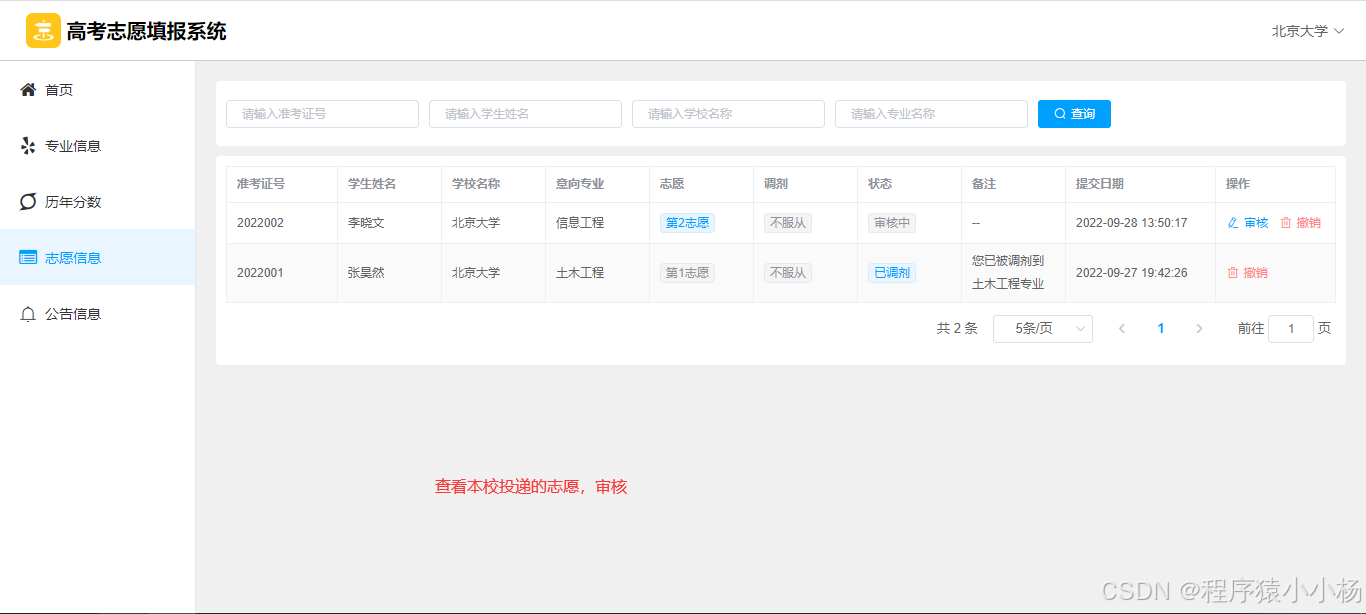This screenshot has height=614, width=1366.
Task: Click the edit pencil icon for 李晓文
Action: point(1233,223)
